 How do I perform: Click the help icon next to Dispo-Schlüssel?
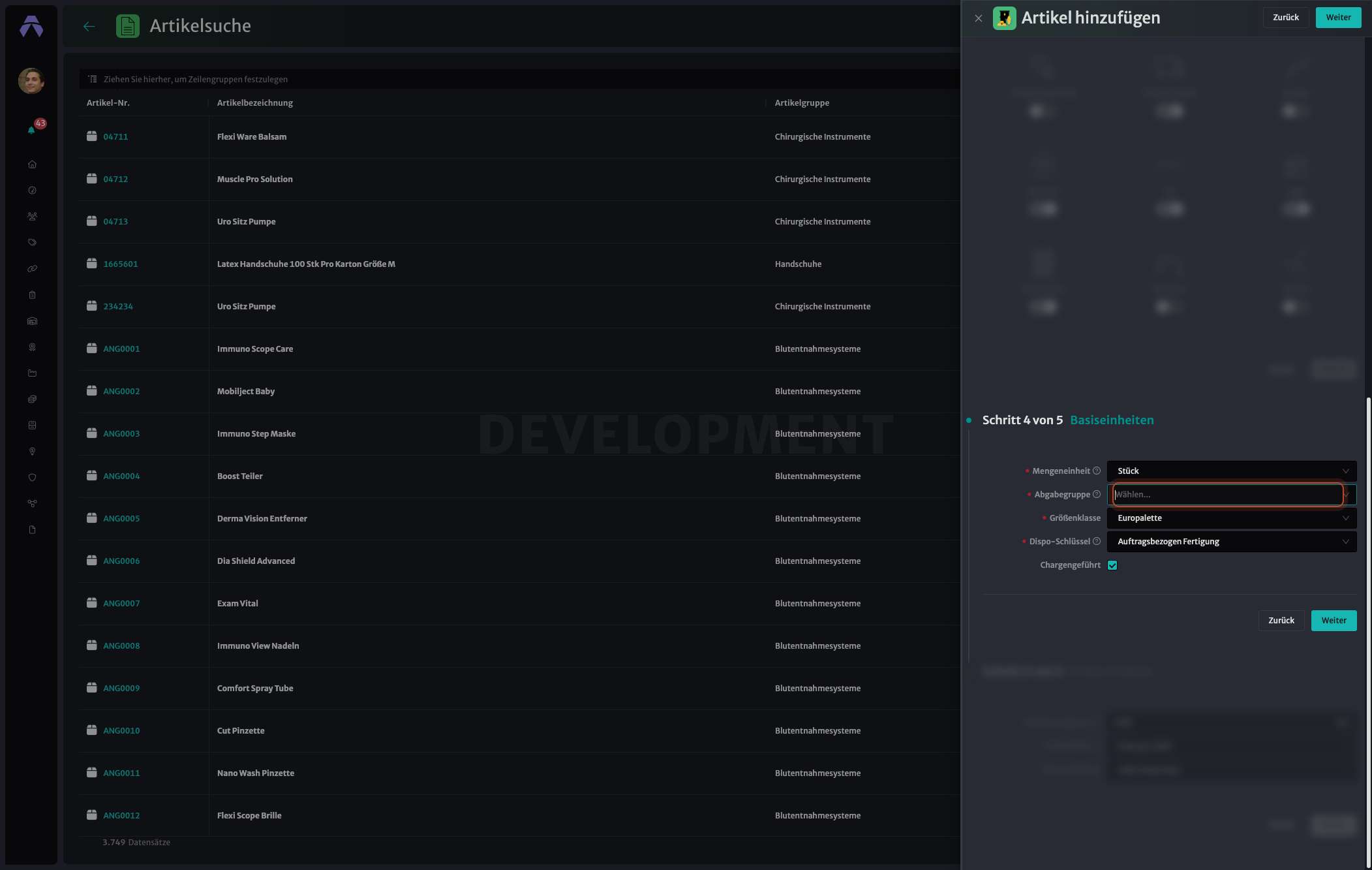point(1097,542)
